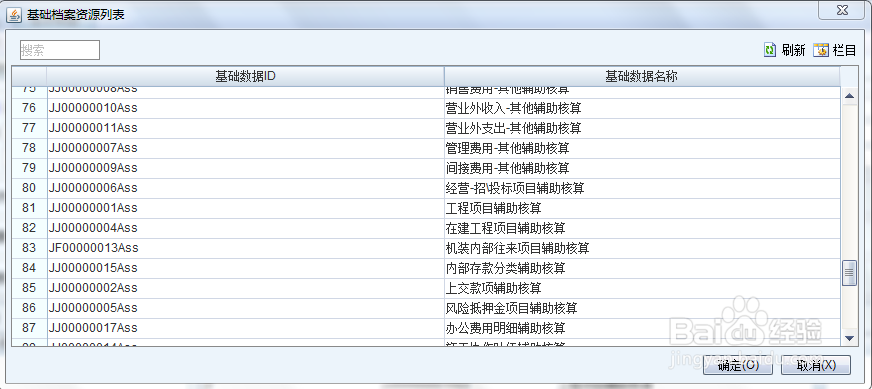Click row number 86
872x389 pixels.
(29, 308)
